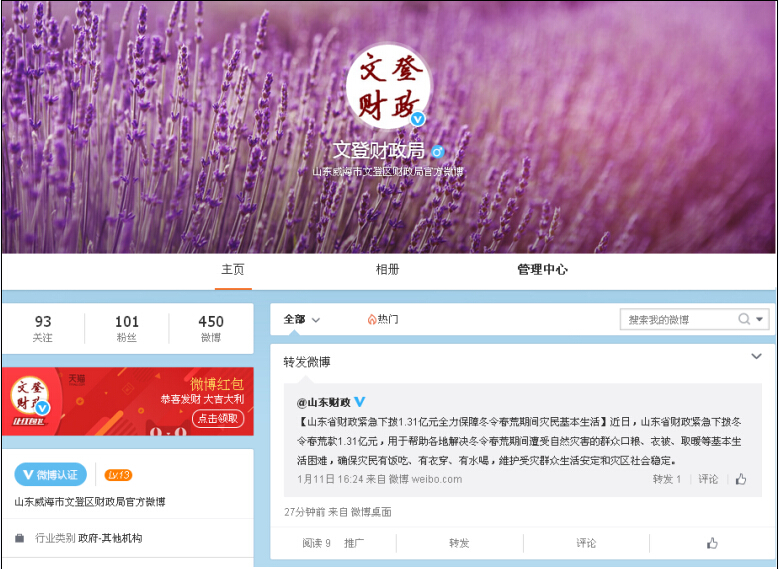Expand the 全部 filter dropdown

[x=302, y=319]
